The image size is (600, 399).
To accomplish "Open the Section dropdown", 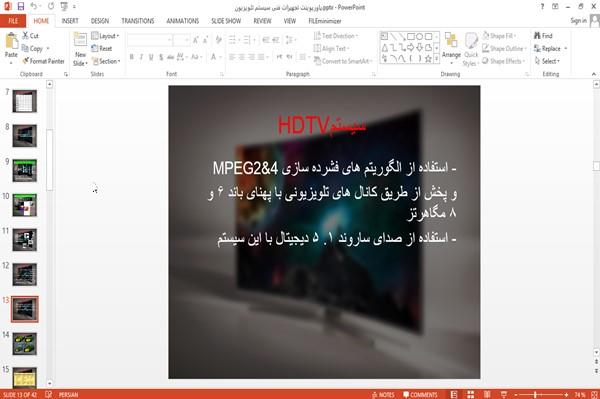I will click(106, 61).
